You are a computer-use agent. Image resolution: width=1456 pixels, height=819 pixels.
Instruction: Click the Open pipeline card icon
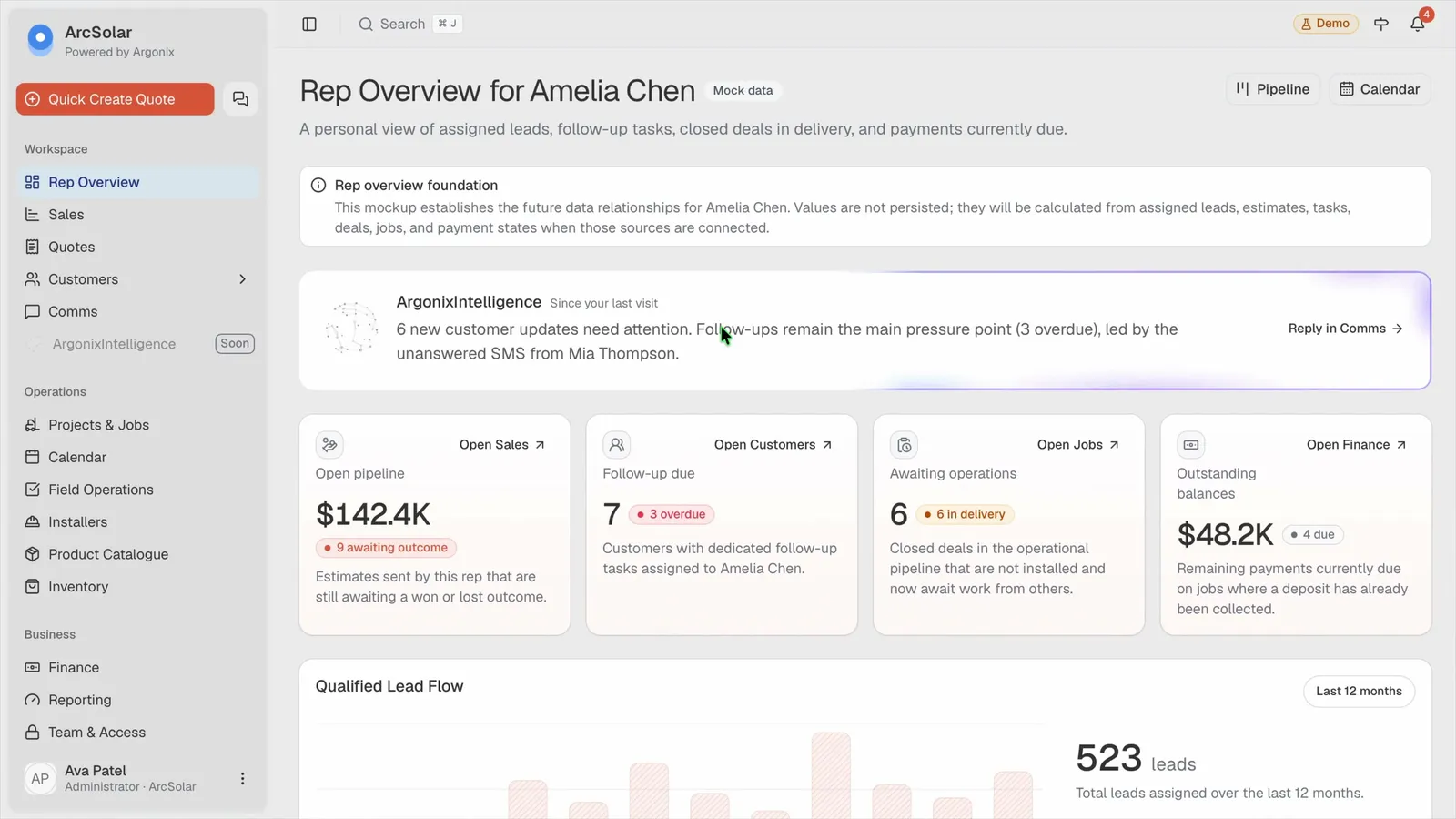(x=329, y=445)
